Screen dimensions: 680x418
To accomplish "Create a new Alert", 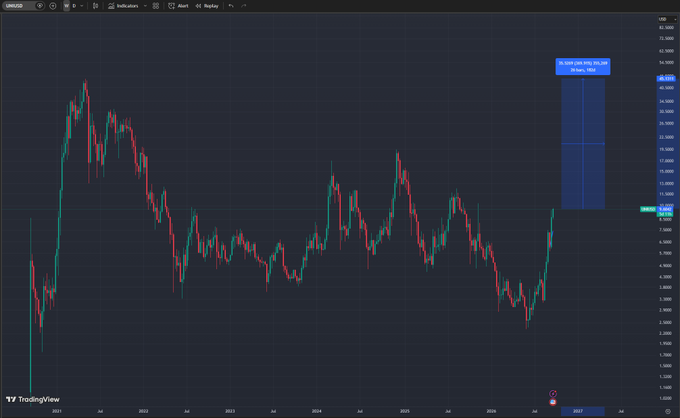I will coord(178,6).
